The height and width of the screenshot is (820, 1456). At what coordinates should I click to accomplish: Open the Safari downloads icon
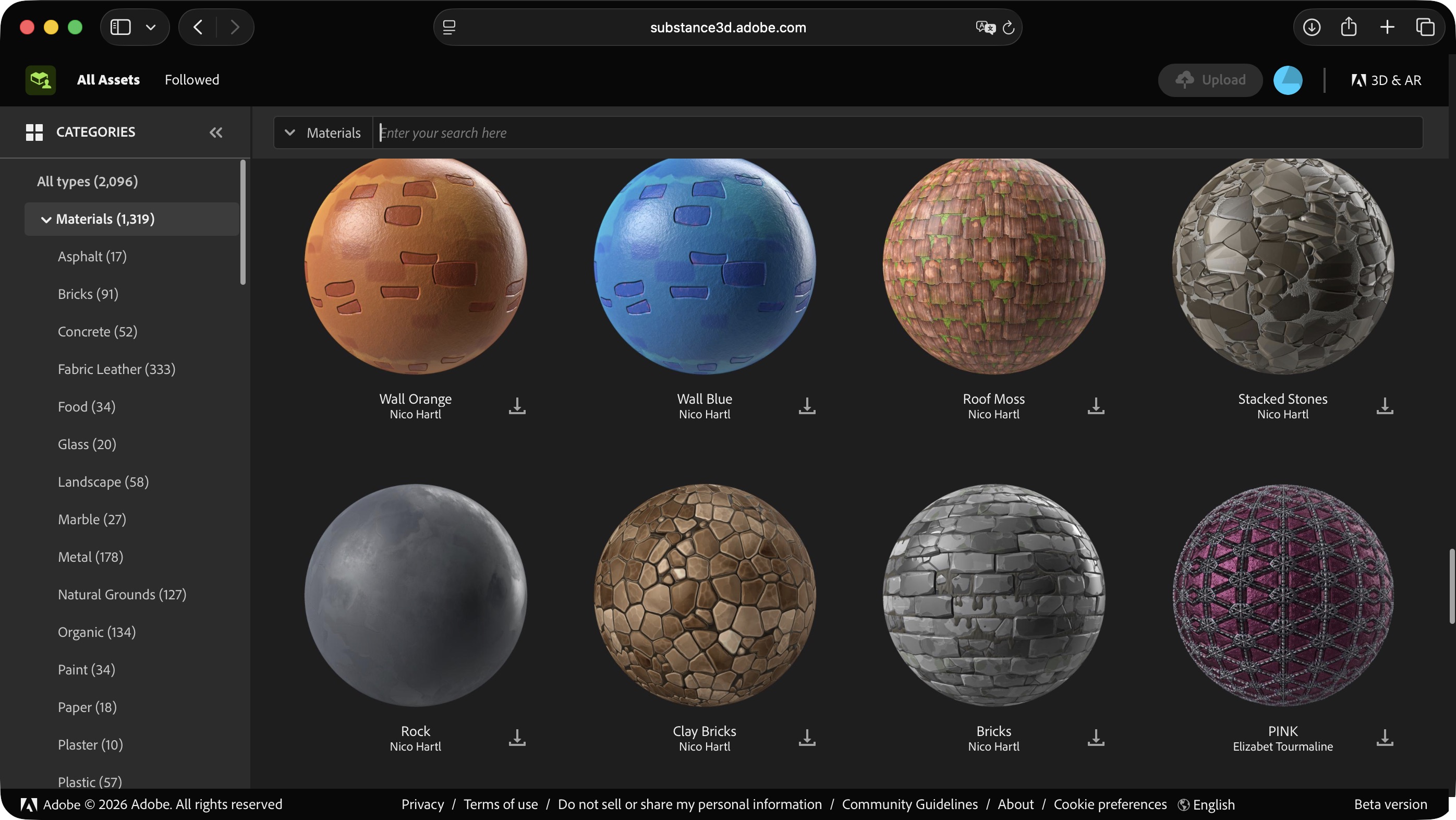click(x=1312, y=27)
